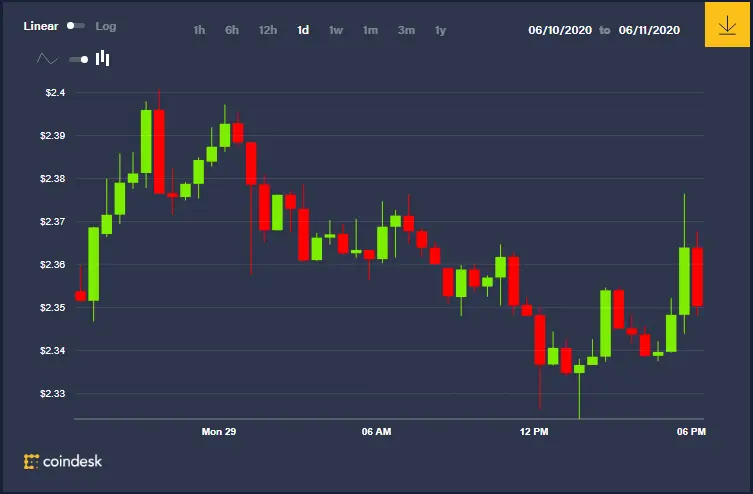Screen dimensions: 753x494
Task: Download chart with the yellow arrow button
Action: 727,24
